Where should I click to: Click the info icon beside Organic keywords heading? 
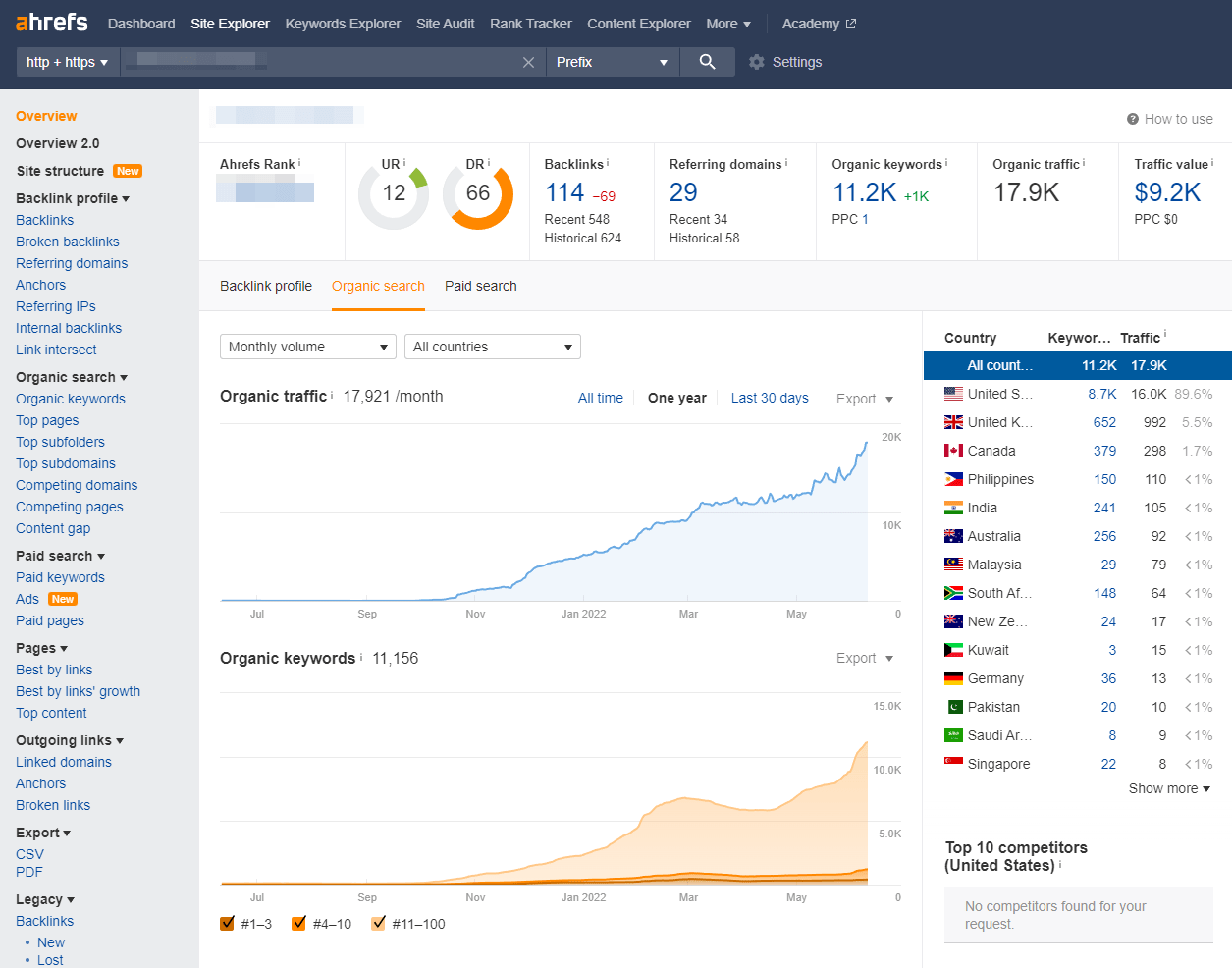pos(361,657)
